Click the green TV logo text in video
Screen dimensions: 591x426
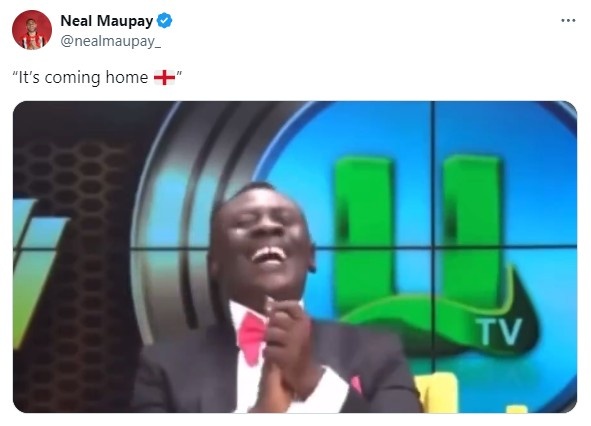pyautogui.click(x=499, y=332)
